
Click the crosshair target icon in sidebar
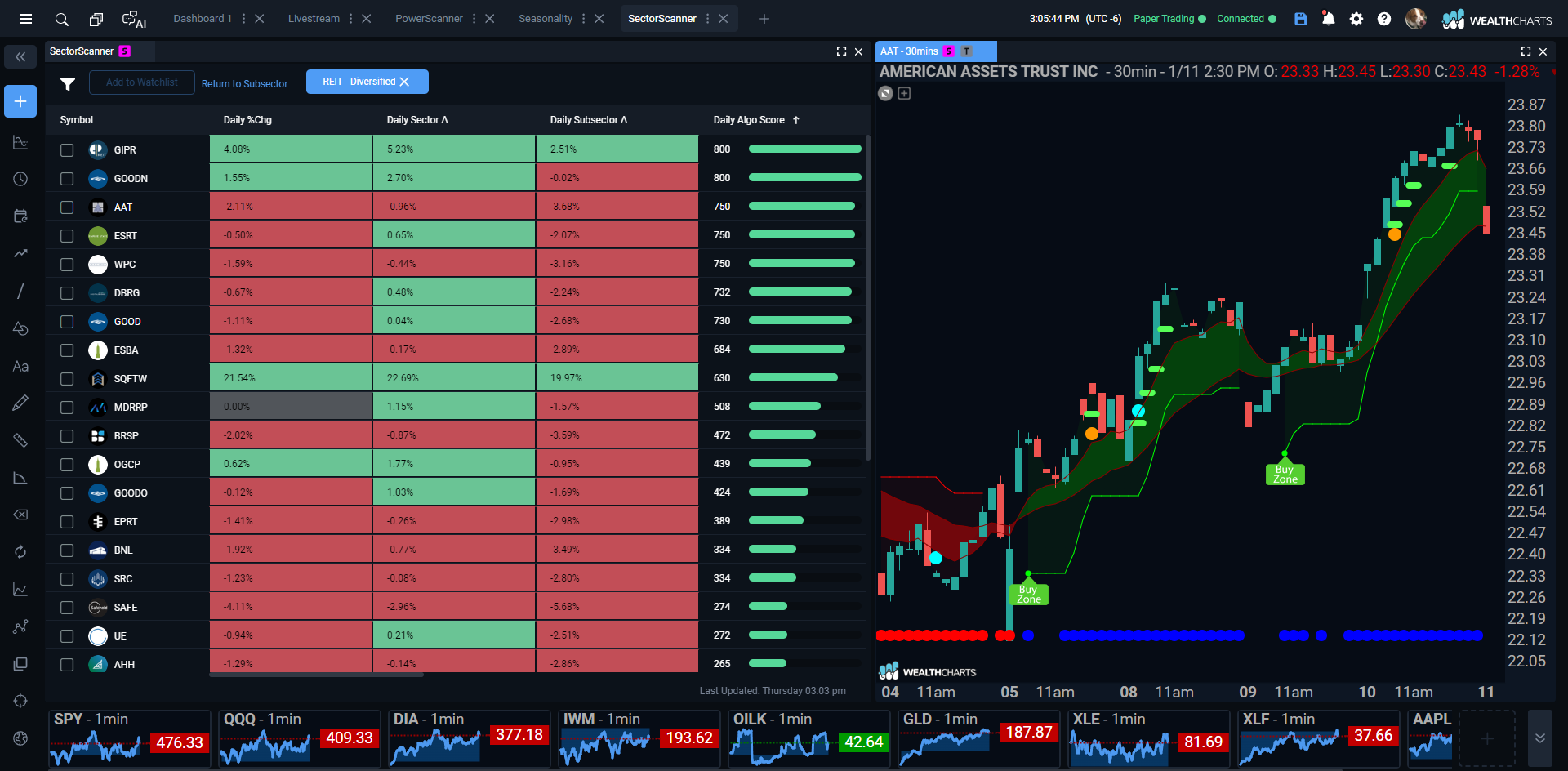pos(20,701)
